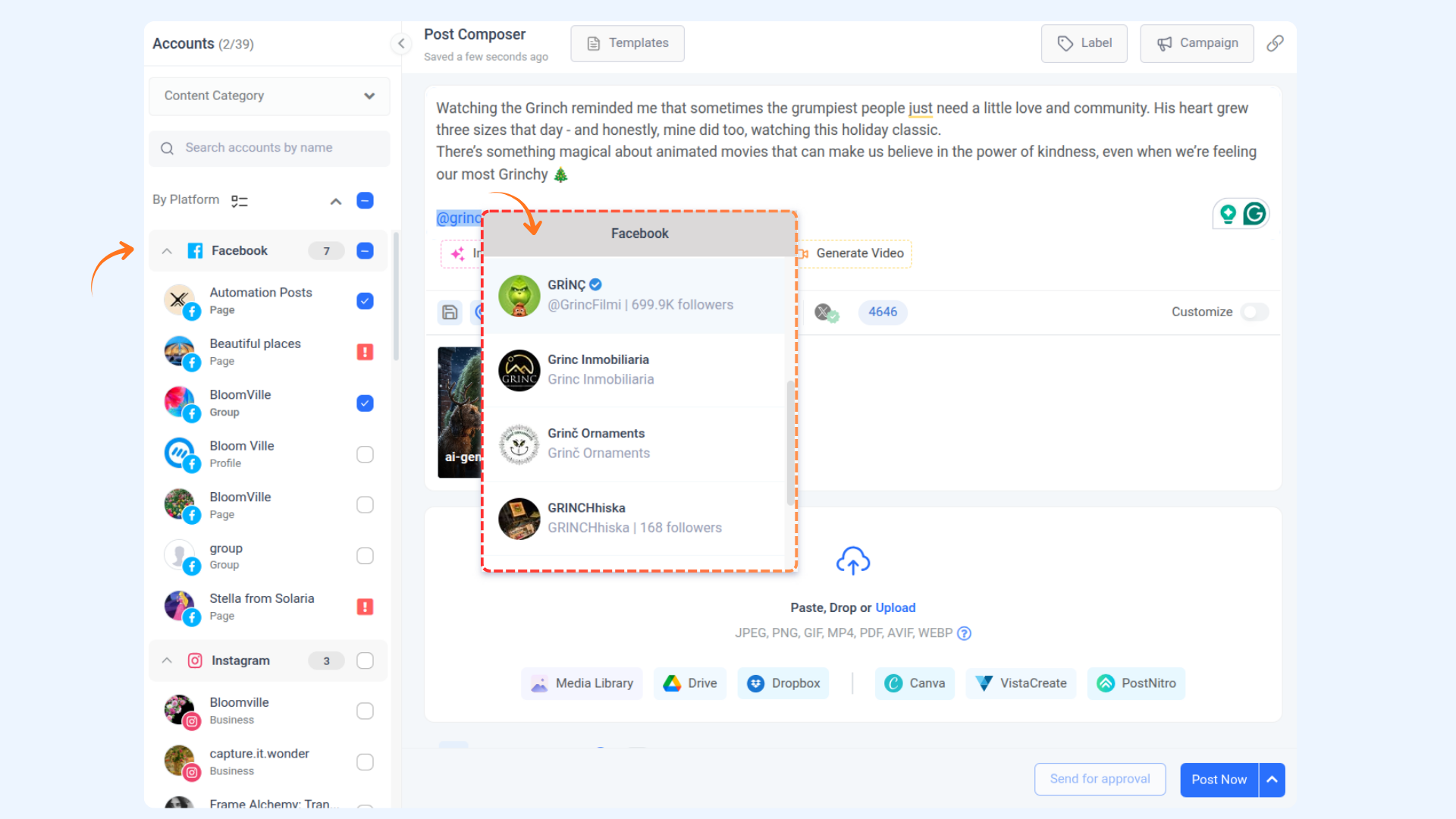Open the Templates button
1456x819 pixels.
coord(628,43)
